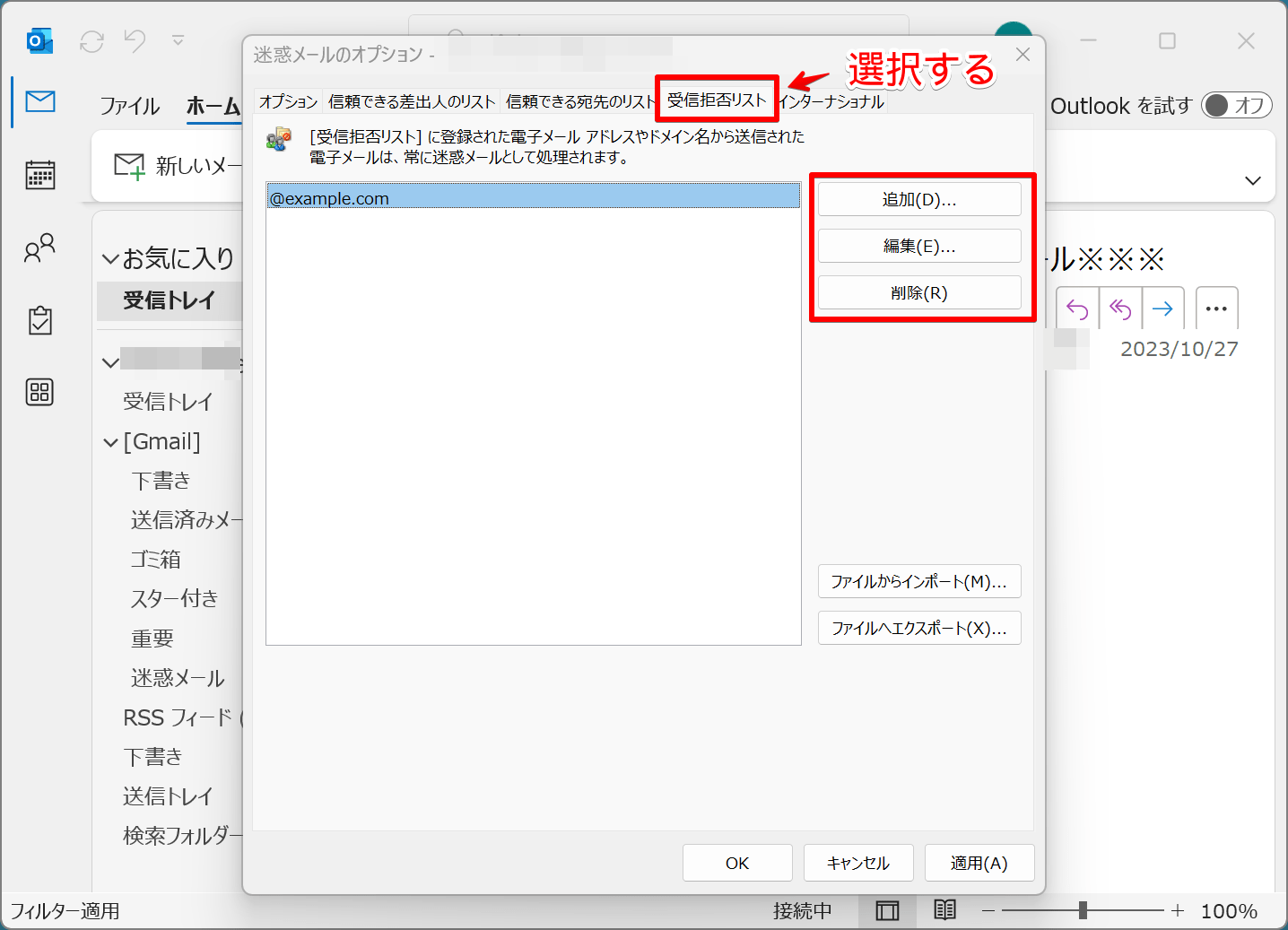
Task: Click the ファイルからインポート(M)... button
Action: pyautogui.click(x=918, y=582)
